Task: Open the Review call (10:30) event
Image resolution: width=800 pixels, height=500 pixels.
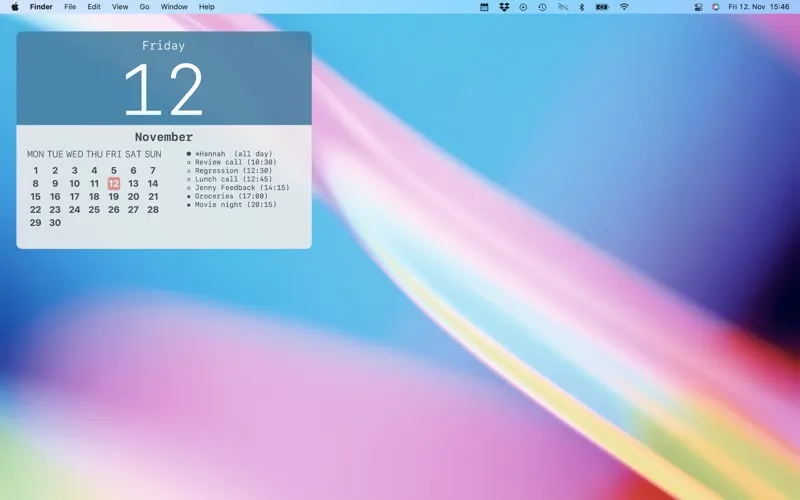Action: point(232,162)
